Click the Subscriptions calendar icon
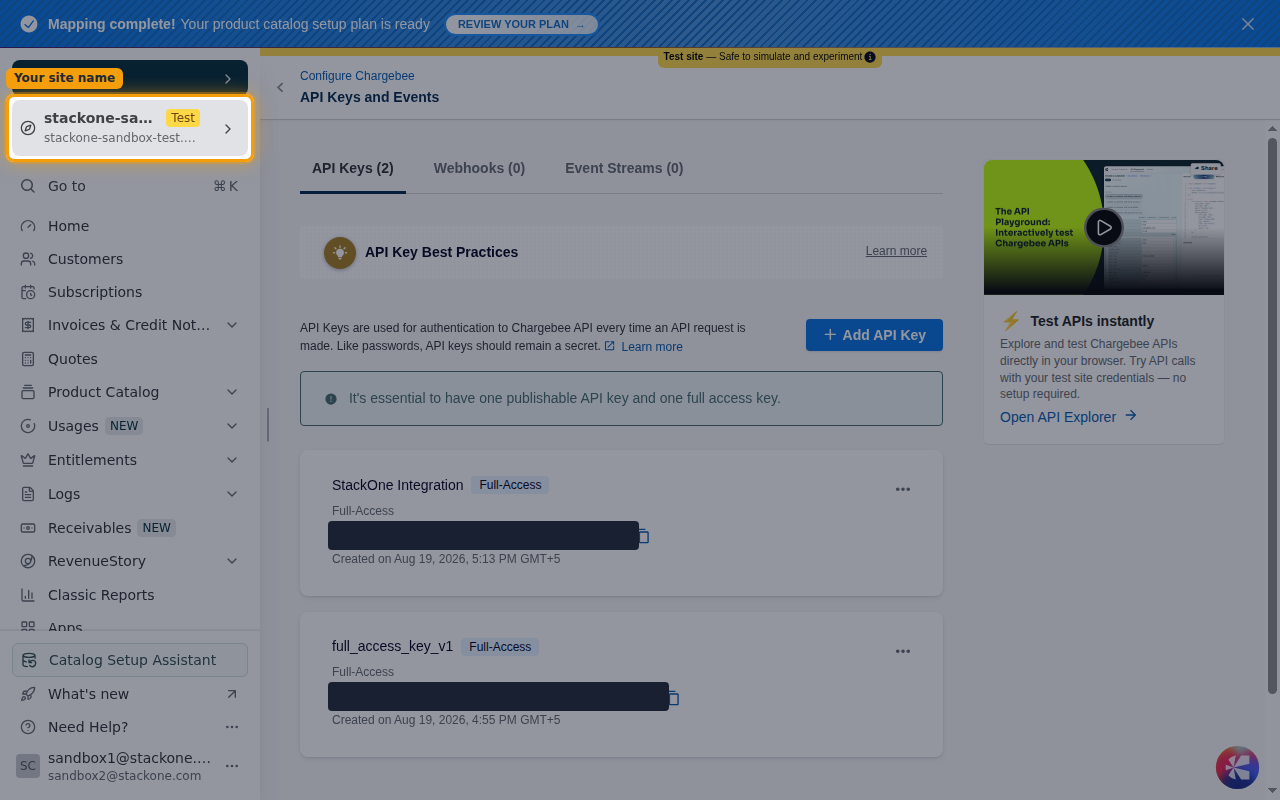1280x800 pixels. pyautogui.click(x=28, y=292)
